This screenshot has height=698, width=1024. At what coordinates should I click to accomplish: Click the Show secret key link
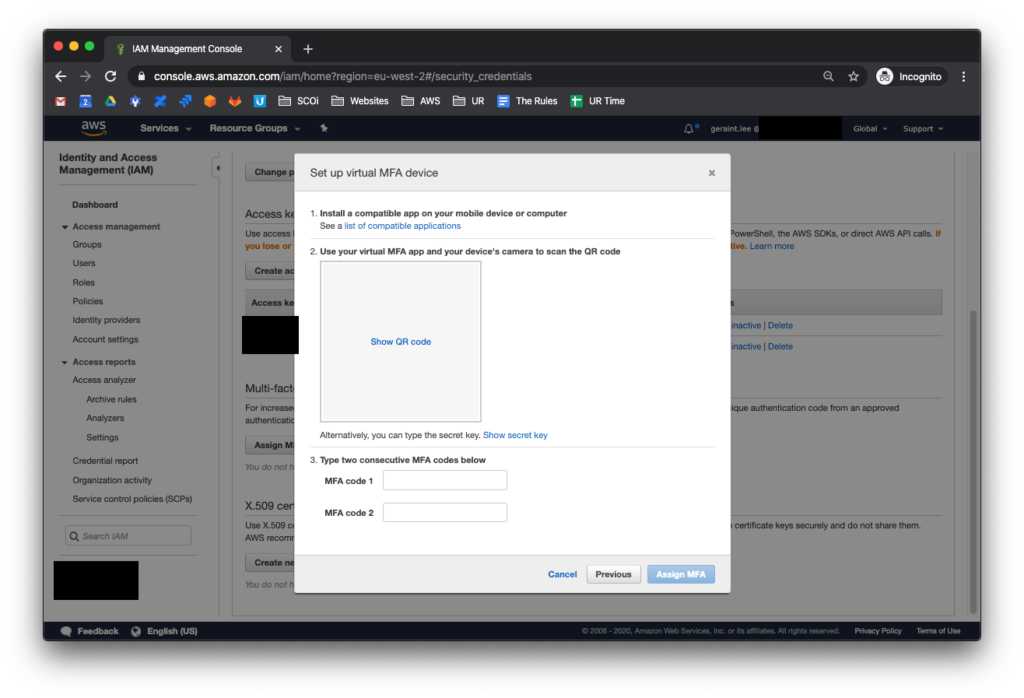(515, 436)
